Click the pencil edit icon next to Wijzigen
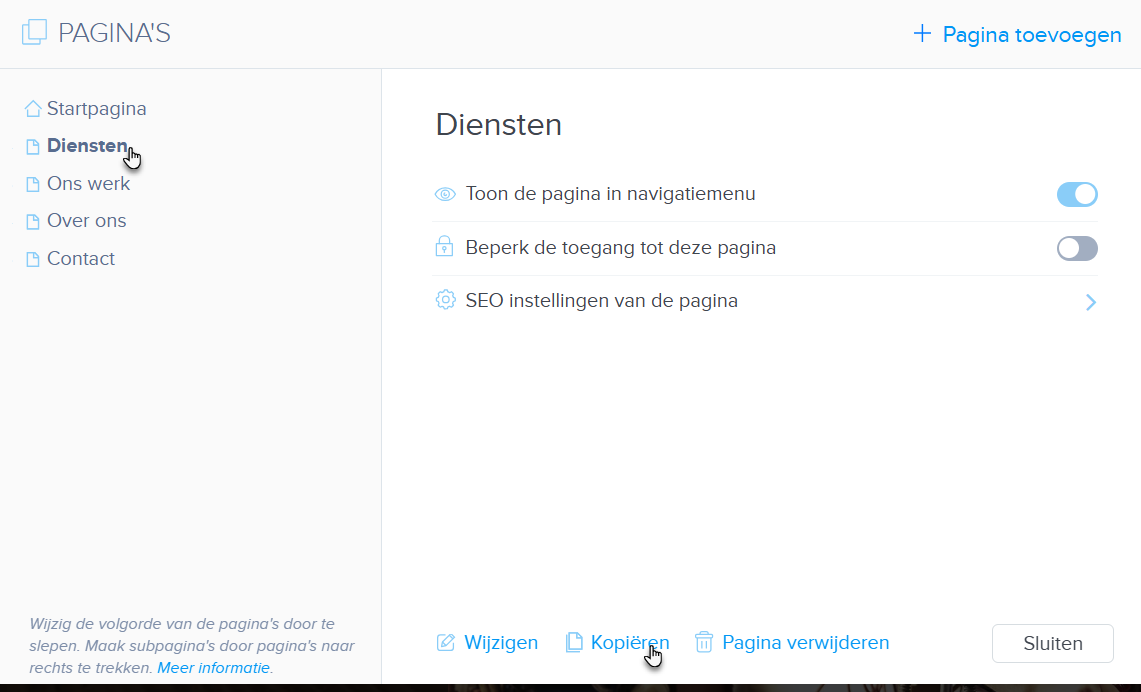 [x=445, y=643]
